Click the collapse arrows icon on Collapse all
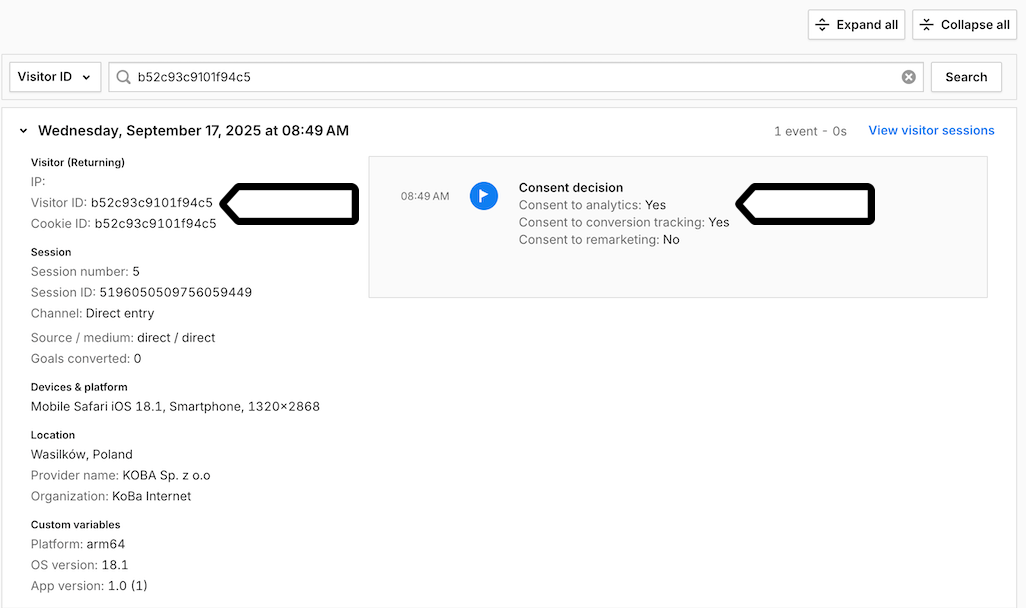Image resolution: width=1026 pixels, height=608 pixels. 927,24
